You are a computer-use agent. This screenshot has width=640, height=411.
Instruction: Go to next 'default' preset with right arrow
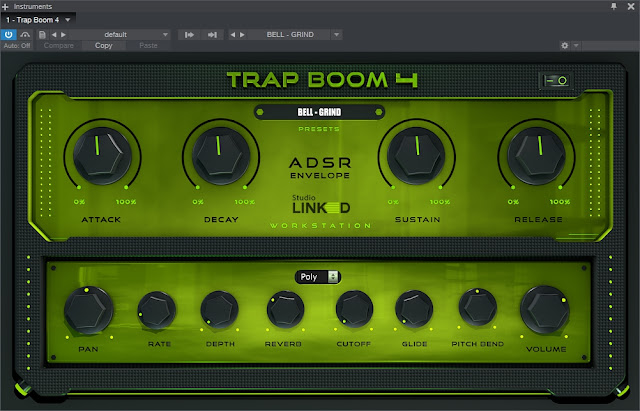coord(63,35)
